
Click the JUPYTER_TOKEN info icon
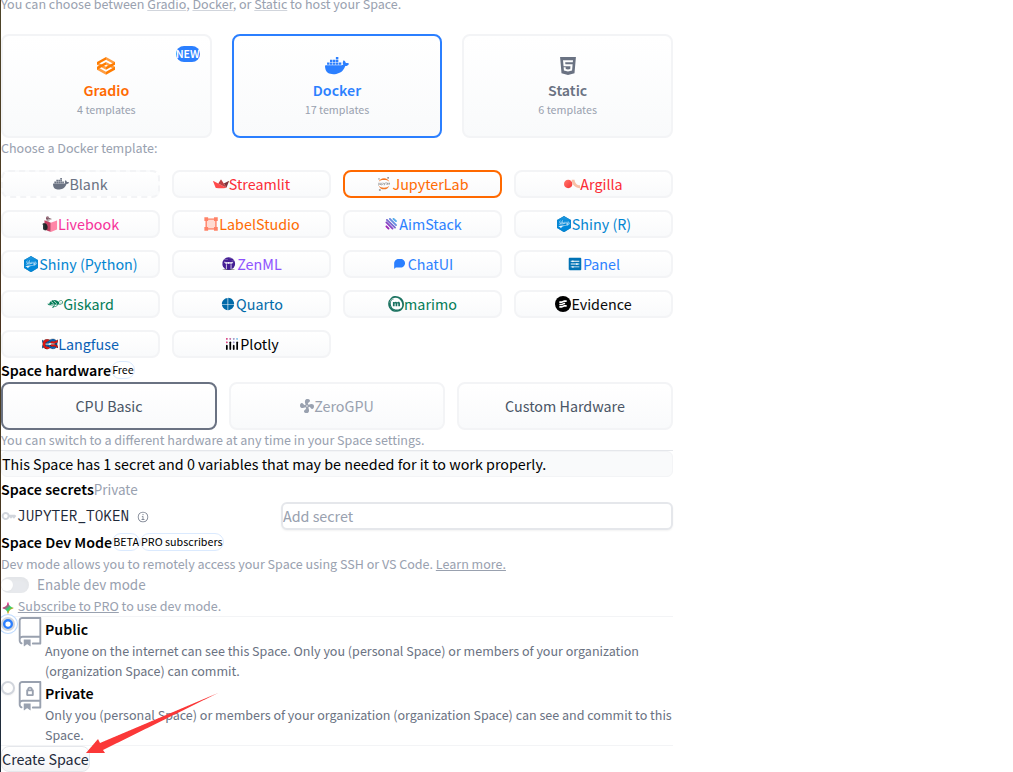(x=143, y=517)
